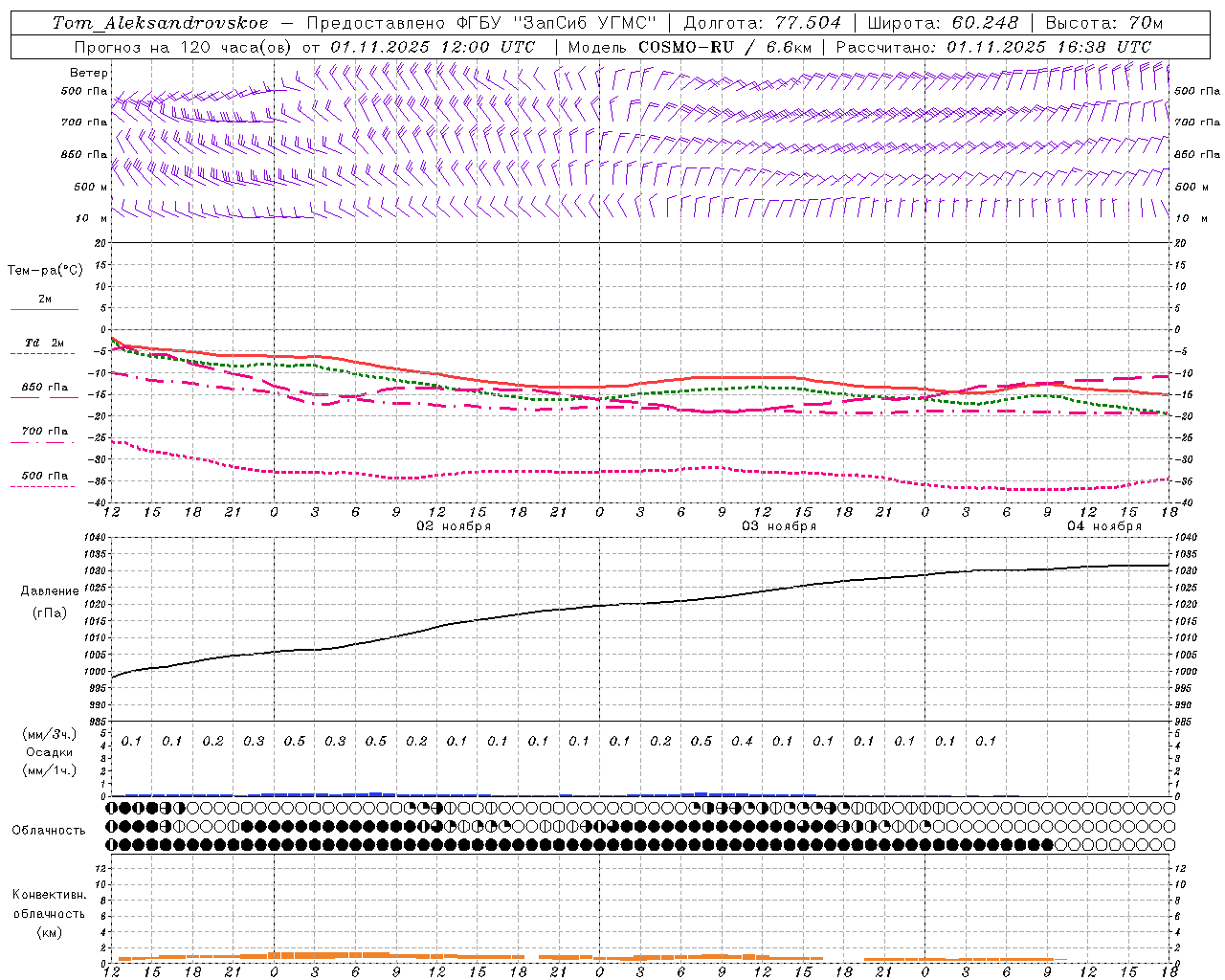Click the Td 2м dew point legend
The height and width of the screenshot is (980, 1225).
[x=45, y=347]
